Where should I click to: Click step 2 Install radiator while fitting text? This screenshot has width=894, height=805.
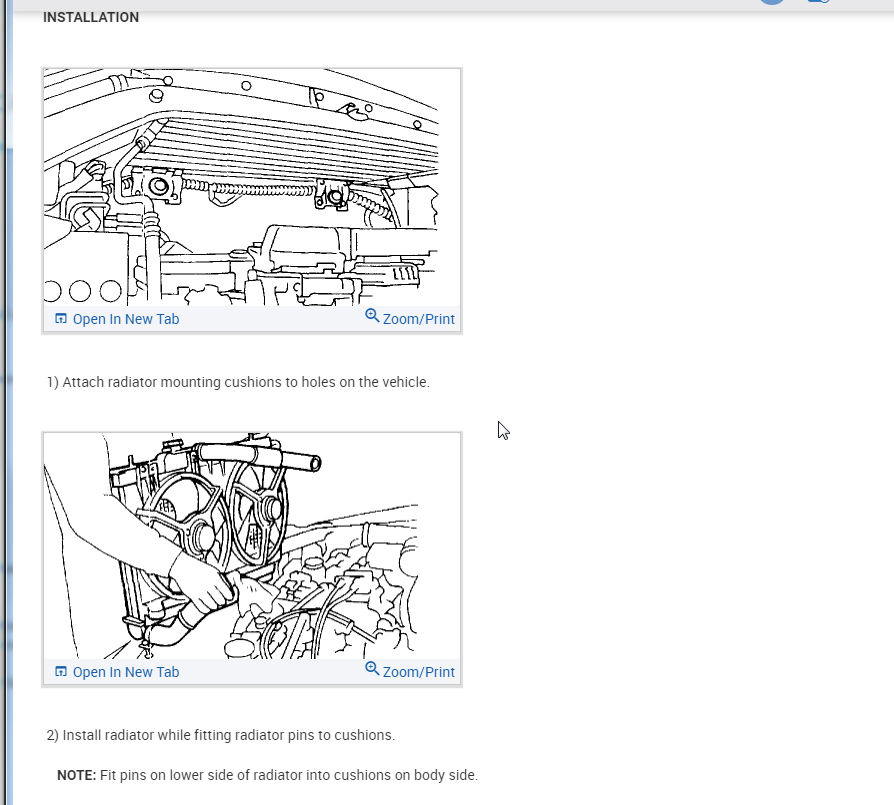[221, 735]
